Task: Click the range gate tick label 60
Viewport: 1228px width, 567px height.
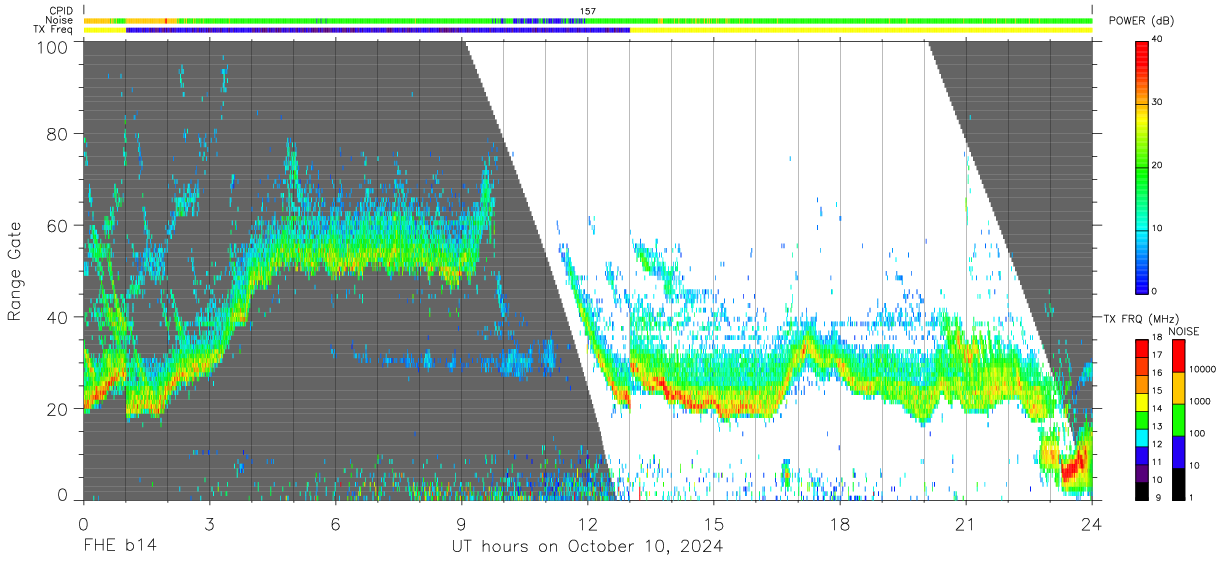Action: pos(58,225)
